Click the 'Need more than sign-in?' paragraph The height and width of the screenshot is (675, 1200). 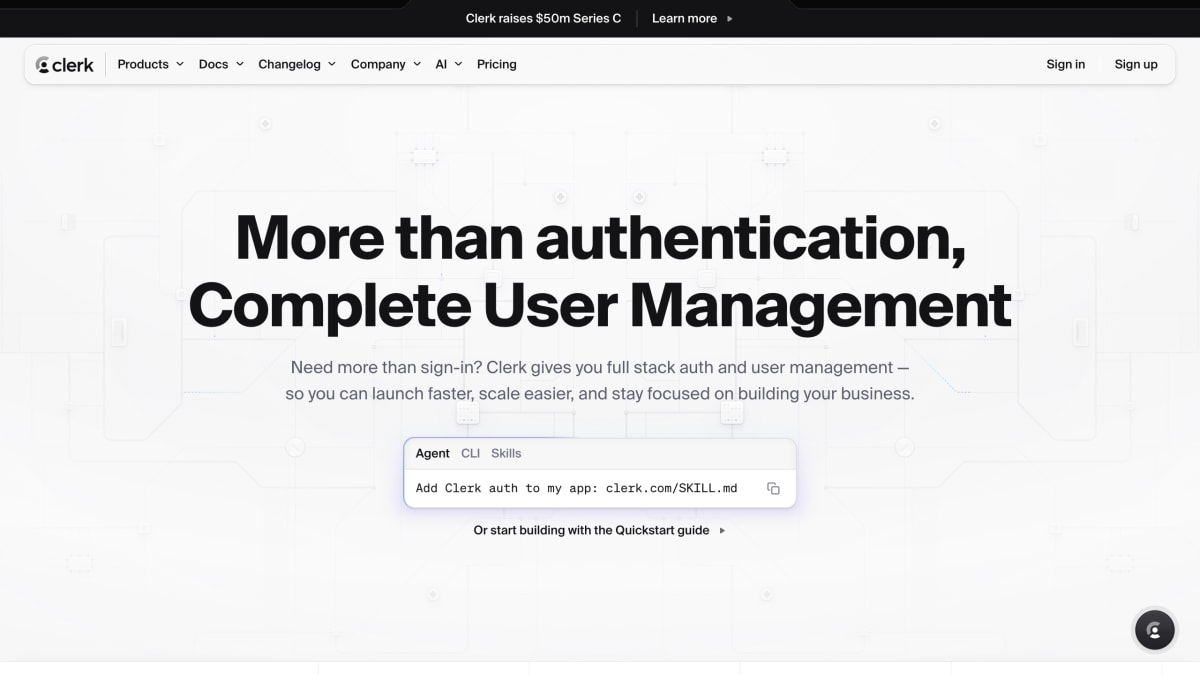coord(600,380)
